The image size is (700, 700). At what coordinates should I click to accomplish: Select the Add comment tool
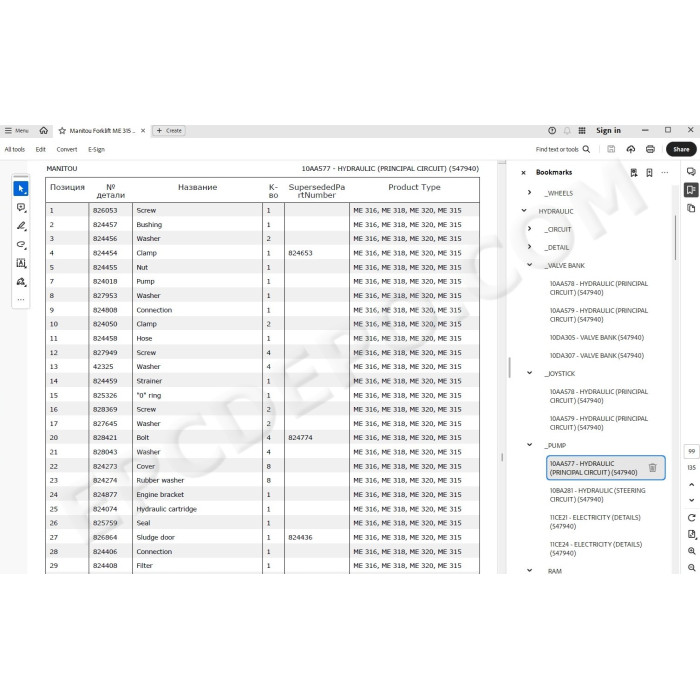(21, 207)
